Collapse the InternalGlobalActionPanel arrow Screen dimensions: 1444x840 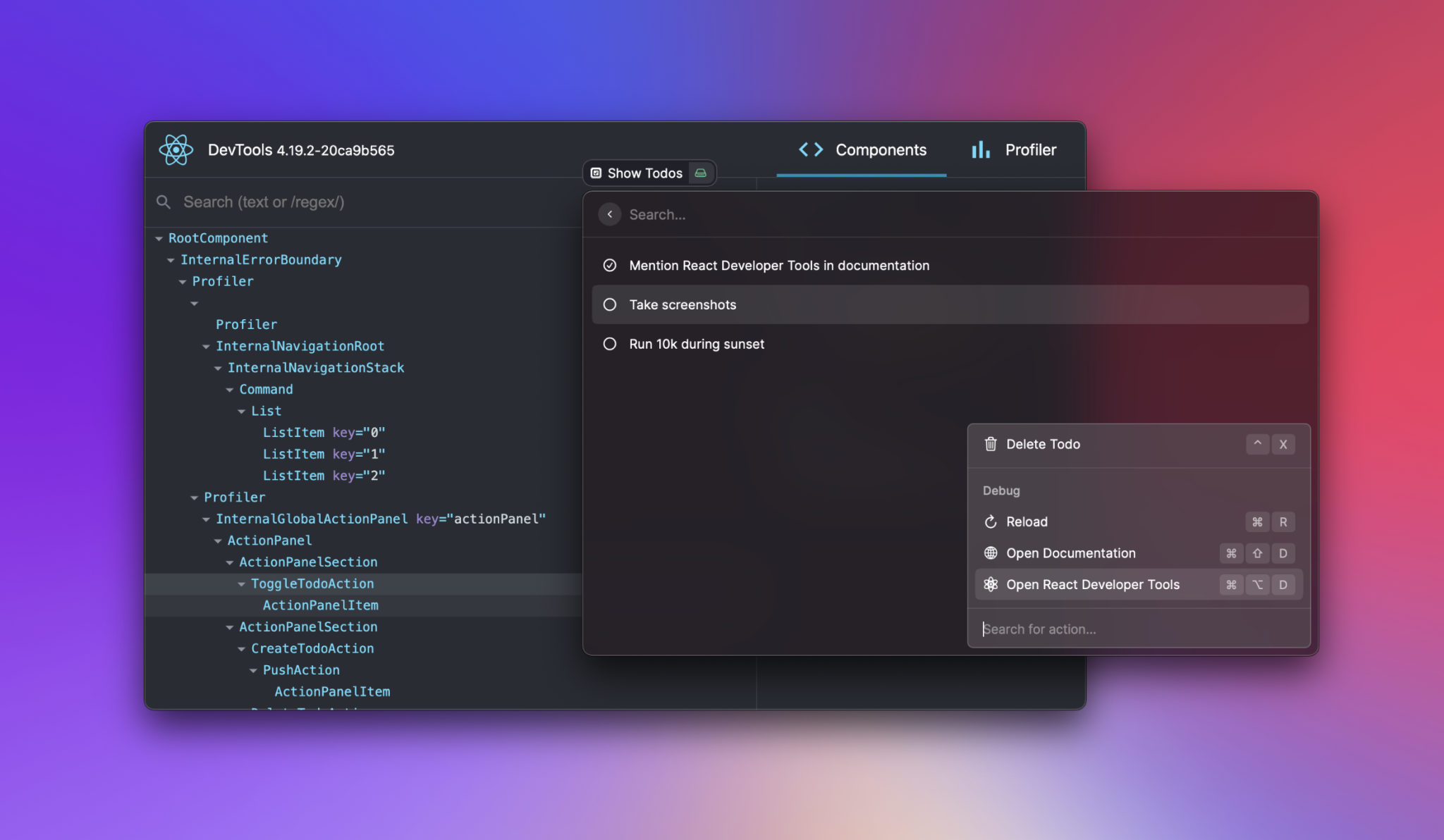tap(207, 519)
